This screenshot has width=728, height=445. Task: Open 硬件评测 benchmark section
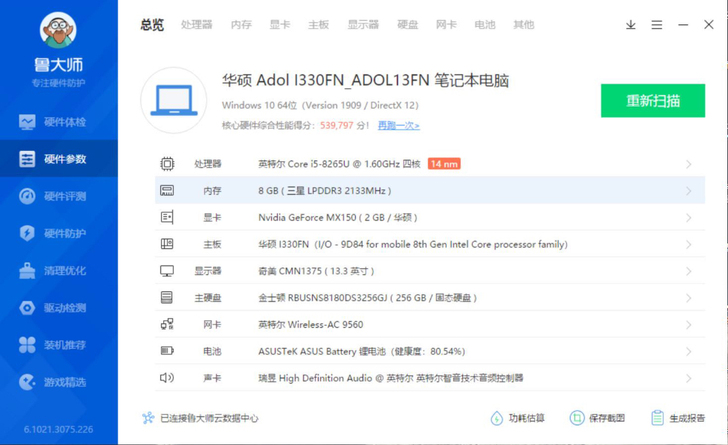coord(52,196)
